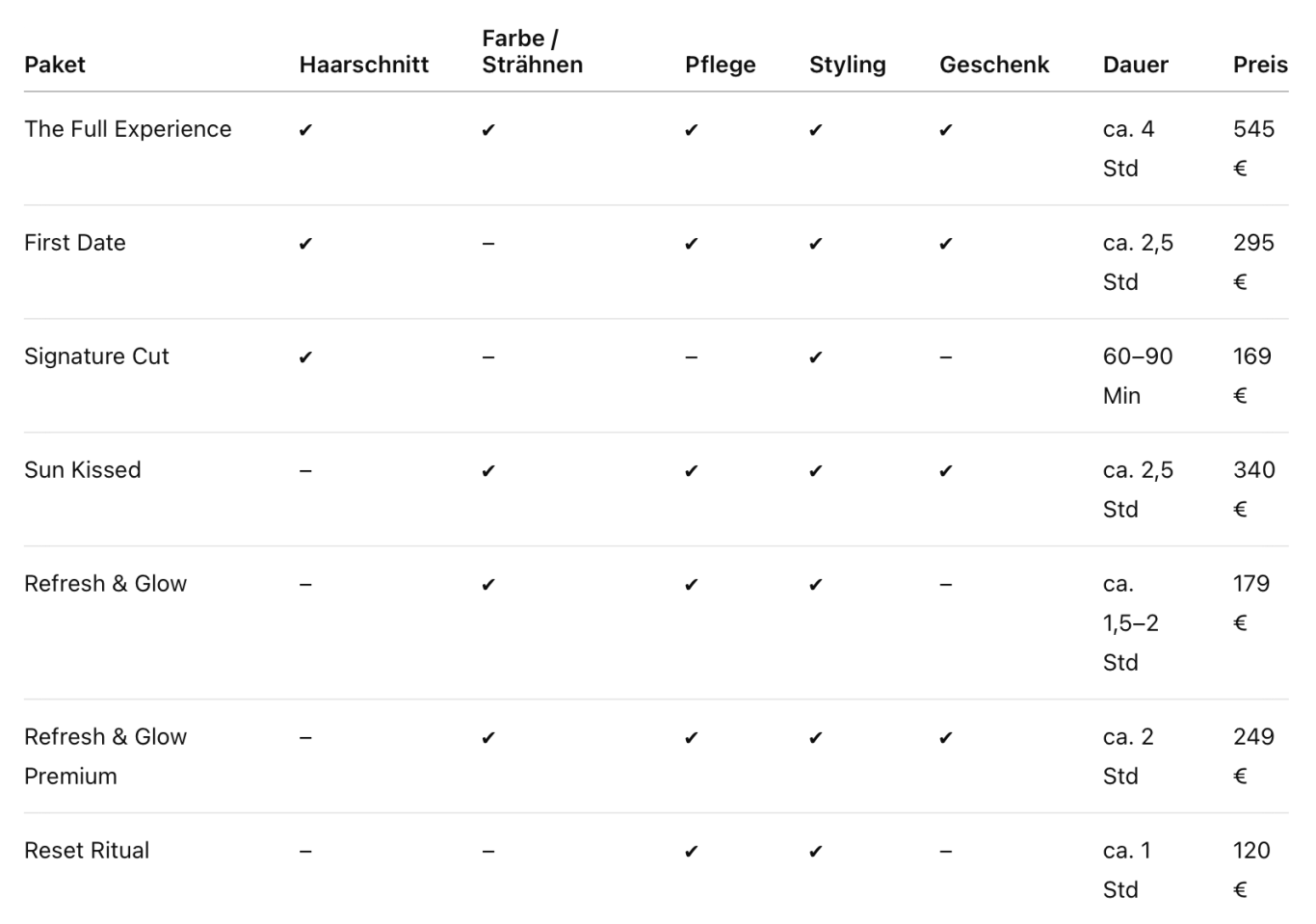Click the Dauer column header
The width and height of the screenshot is (1316, 924).
[x=1136, y=65]
